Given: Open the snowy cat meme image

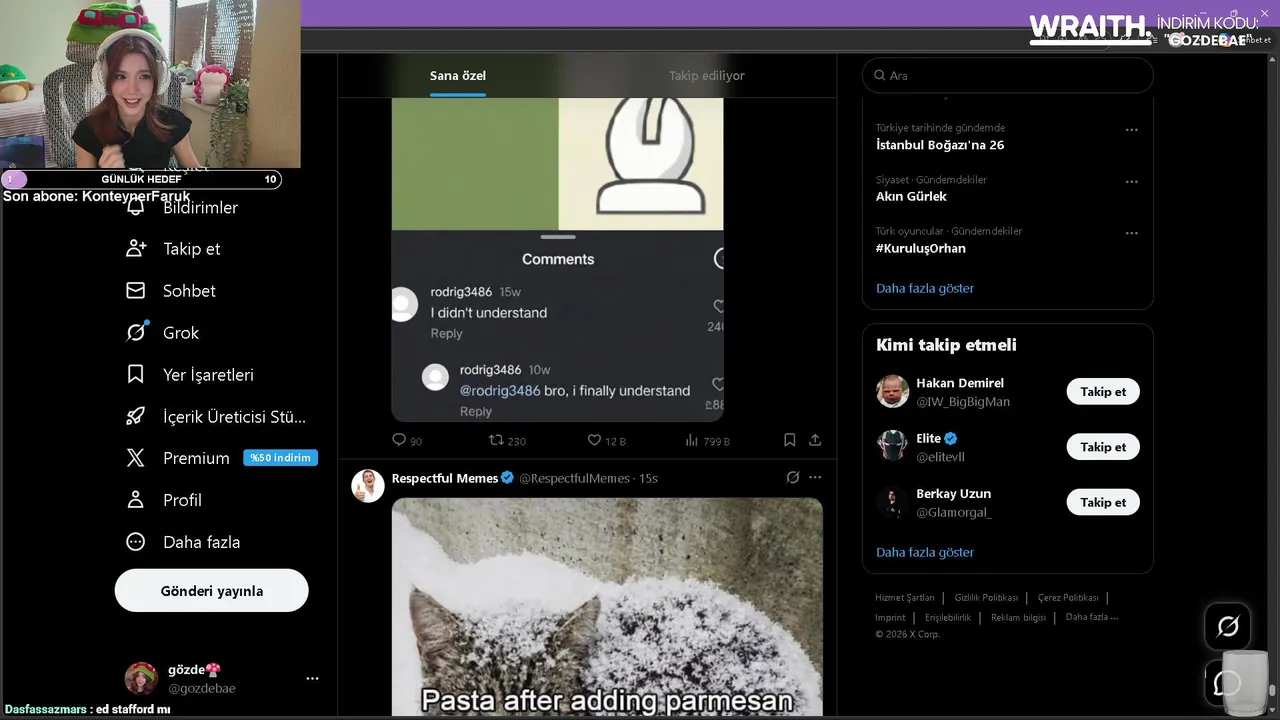Looking at the screenshot, I should [x=607, y=607].
